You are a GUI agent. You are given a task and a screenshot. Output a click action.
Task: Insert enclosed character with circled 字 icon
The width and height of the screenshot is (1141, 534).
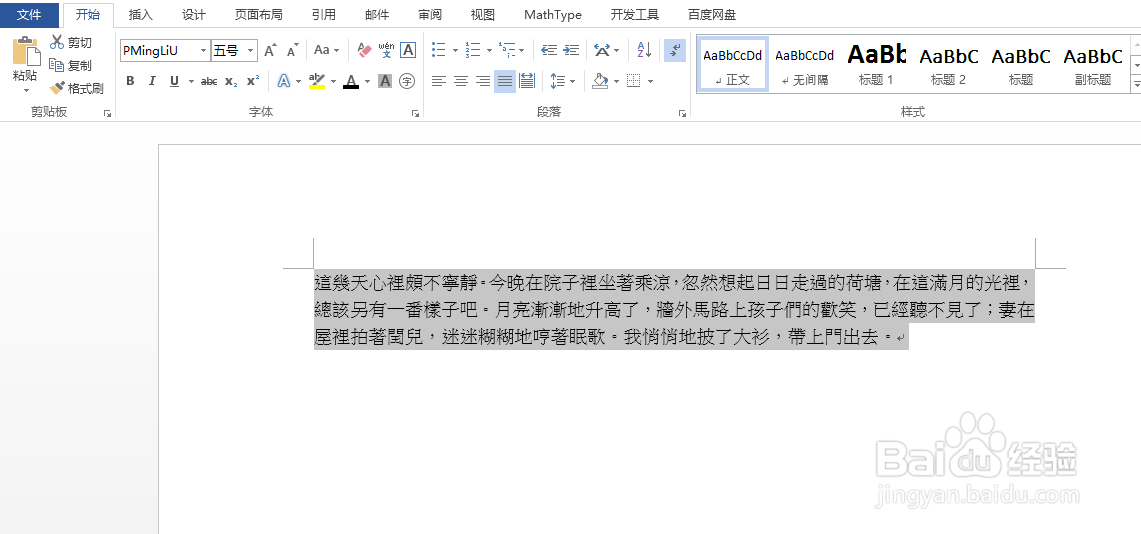click(407, 81)
